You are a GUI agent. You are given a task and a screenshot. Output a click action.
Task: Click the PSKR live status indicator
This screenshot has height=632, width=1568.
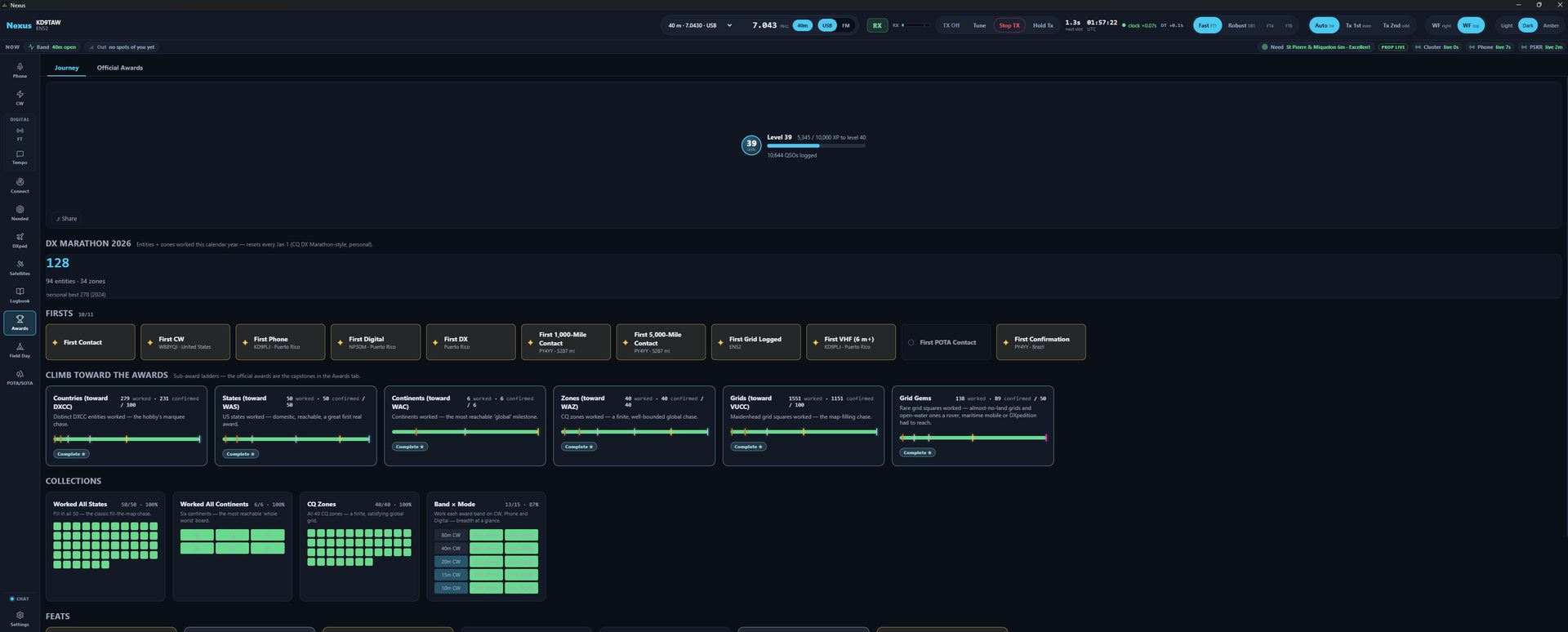[x=1541, y=47]
